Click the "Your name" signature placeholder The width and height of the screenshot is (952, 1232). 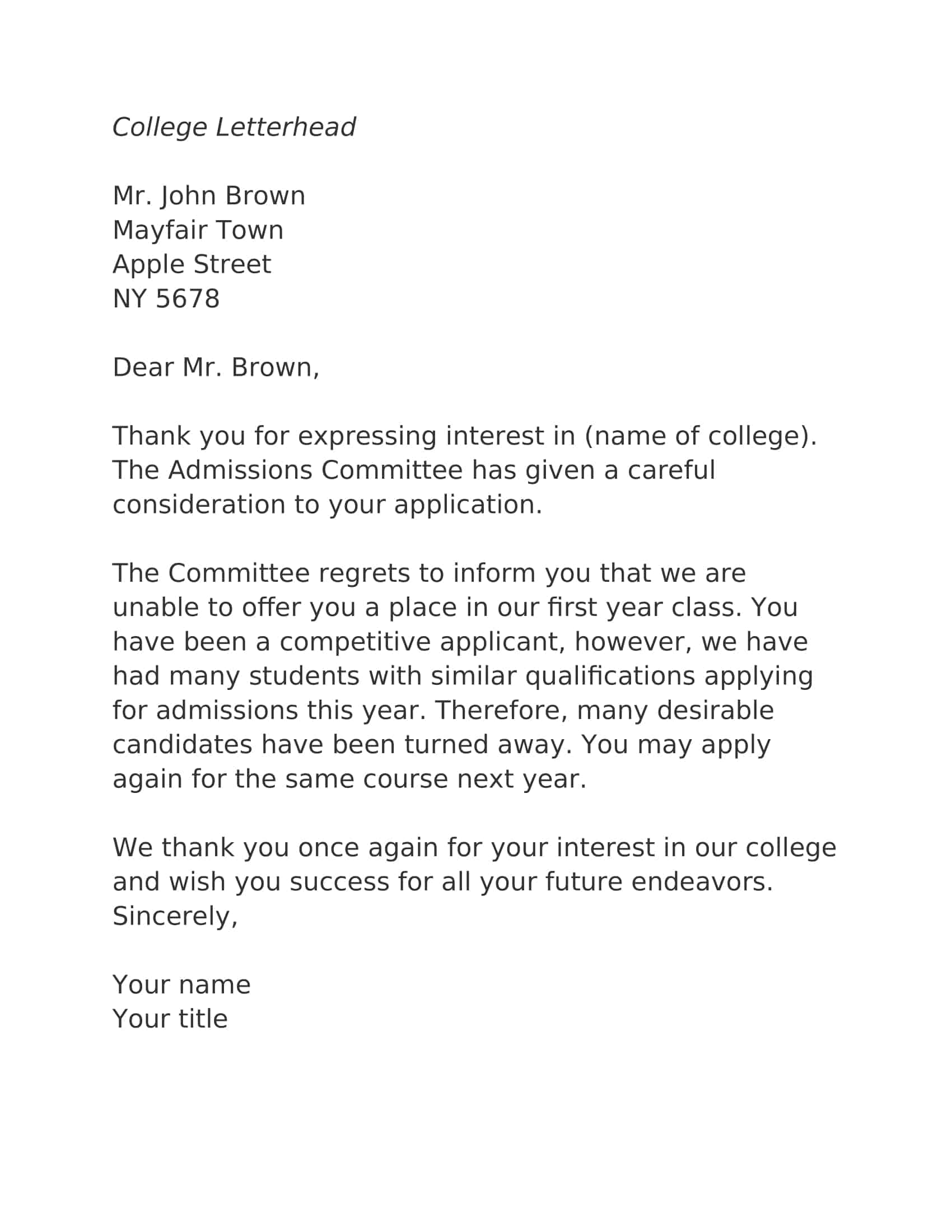pos(181,984)
